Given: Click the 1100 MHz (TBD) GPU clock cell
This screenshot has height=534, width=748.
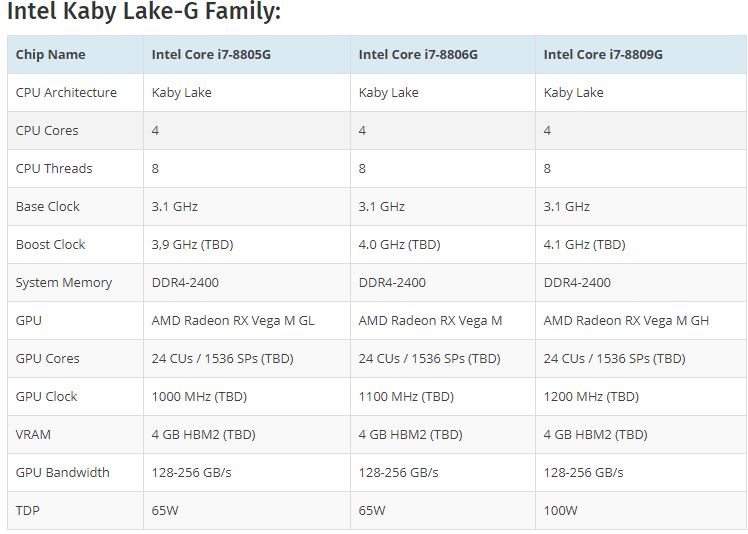Looking at the screenshot, I should pos(406,397).
